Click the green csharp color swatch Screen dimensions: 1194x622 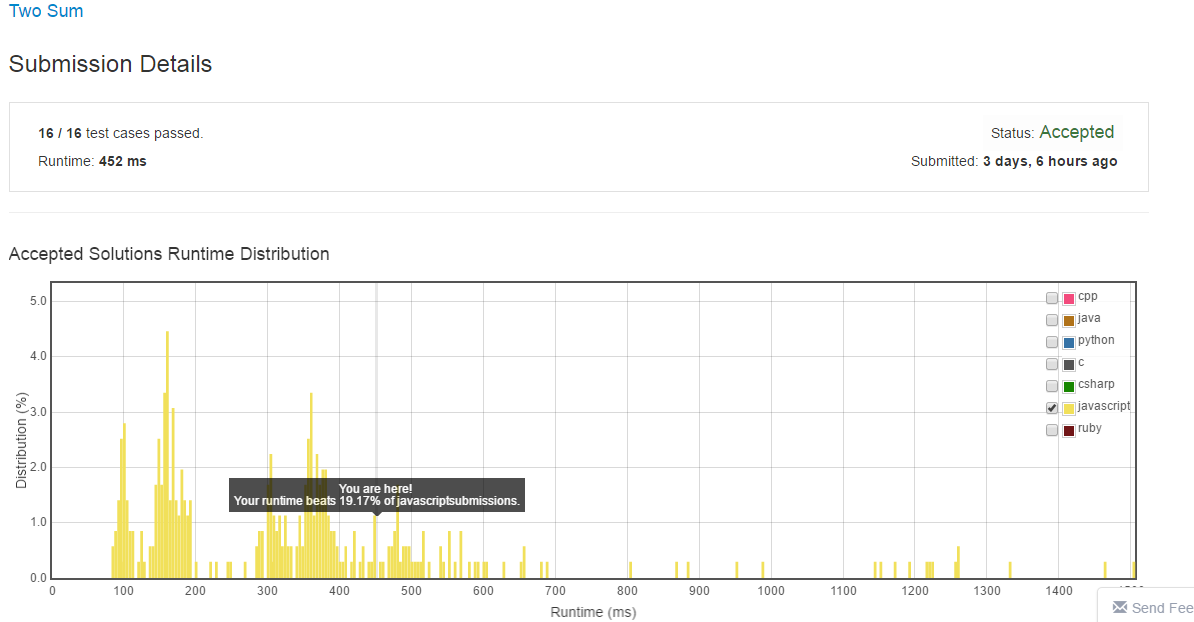(x=1068, y=386)
